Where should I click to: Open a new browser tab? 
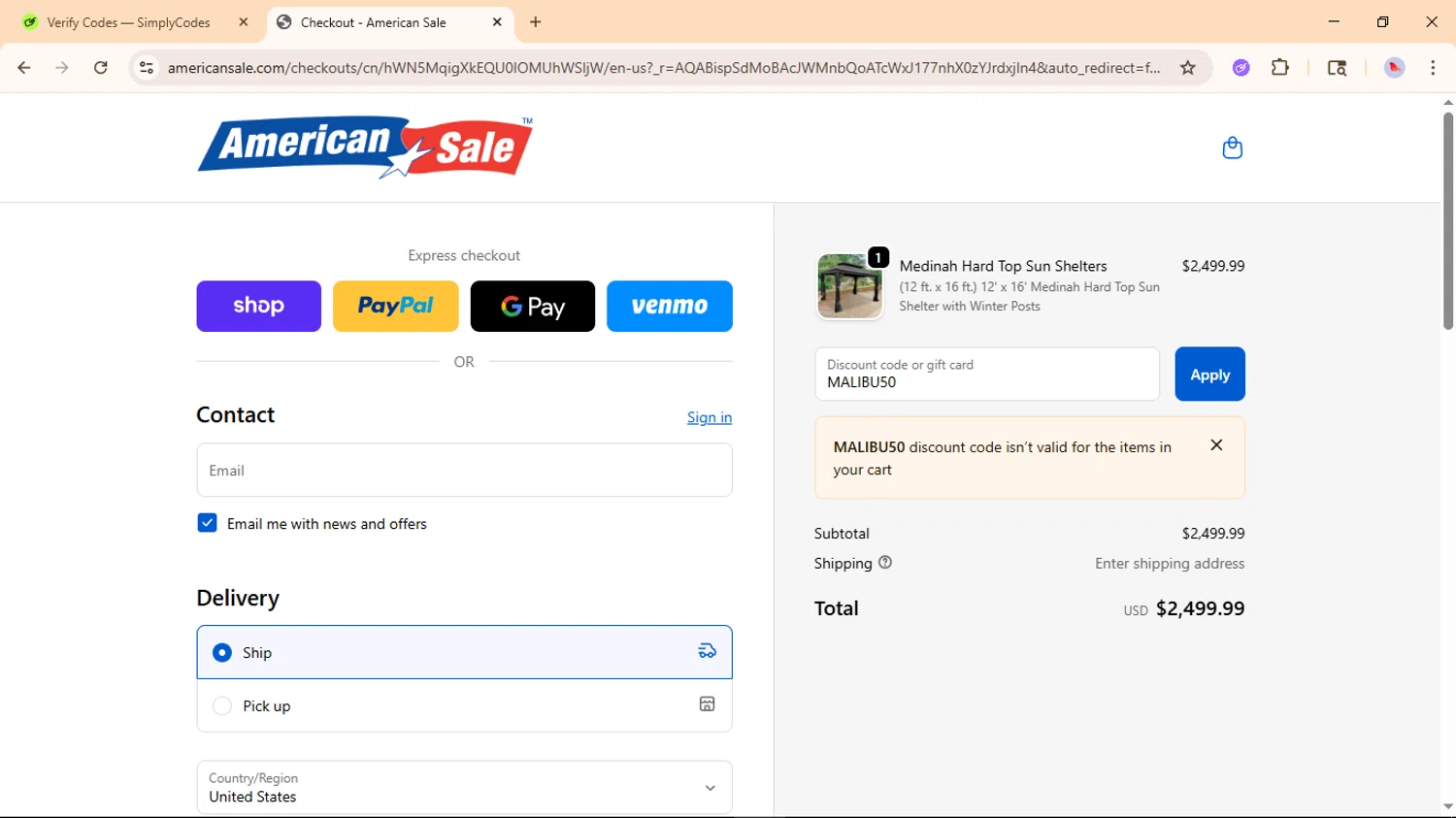[536, 22]
